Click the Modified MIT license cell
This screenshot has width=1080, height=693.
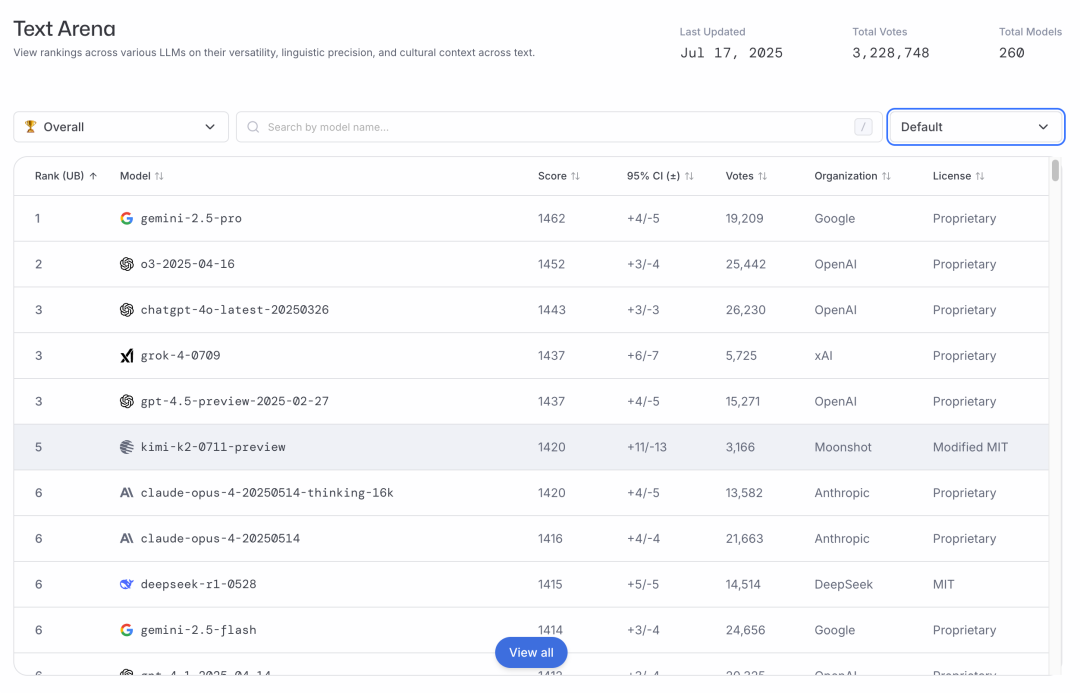(970, 447)
